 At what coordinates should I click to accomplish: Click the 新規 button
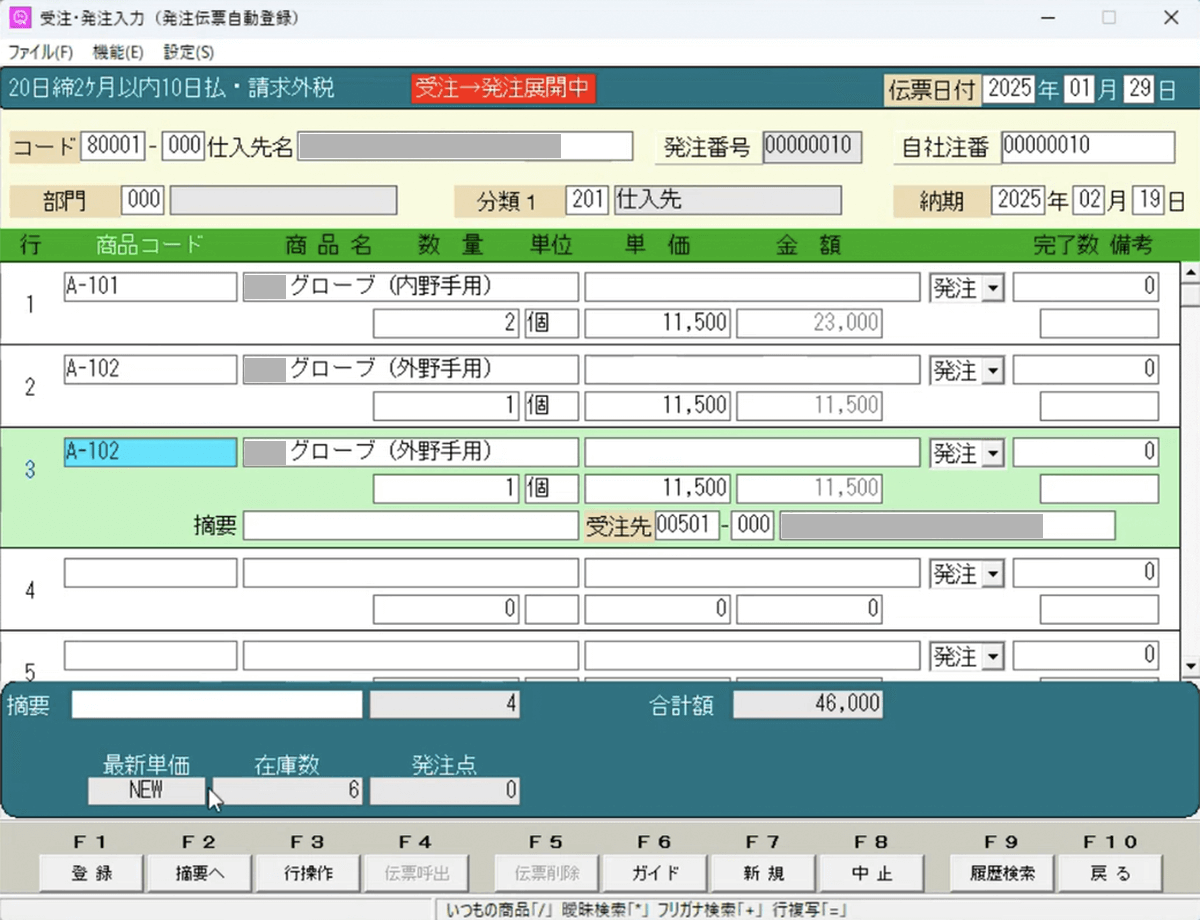(764, 873)
